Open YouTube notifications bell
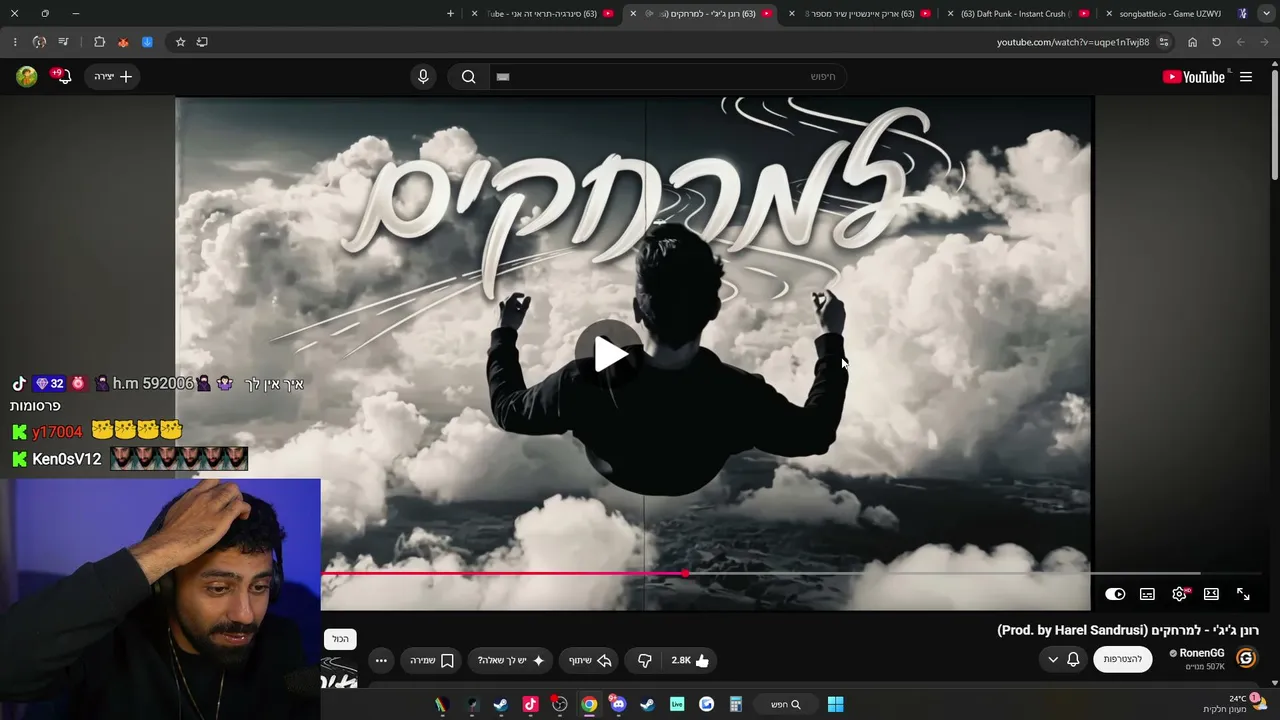Image resolution: width=1280 pixels, height=720 pixels. pos(64,77)
